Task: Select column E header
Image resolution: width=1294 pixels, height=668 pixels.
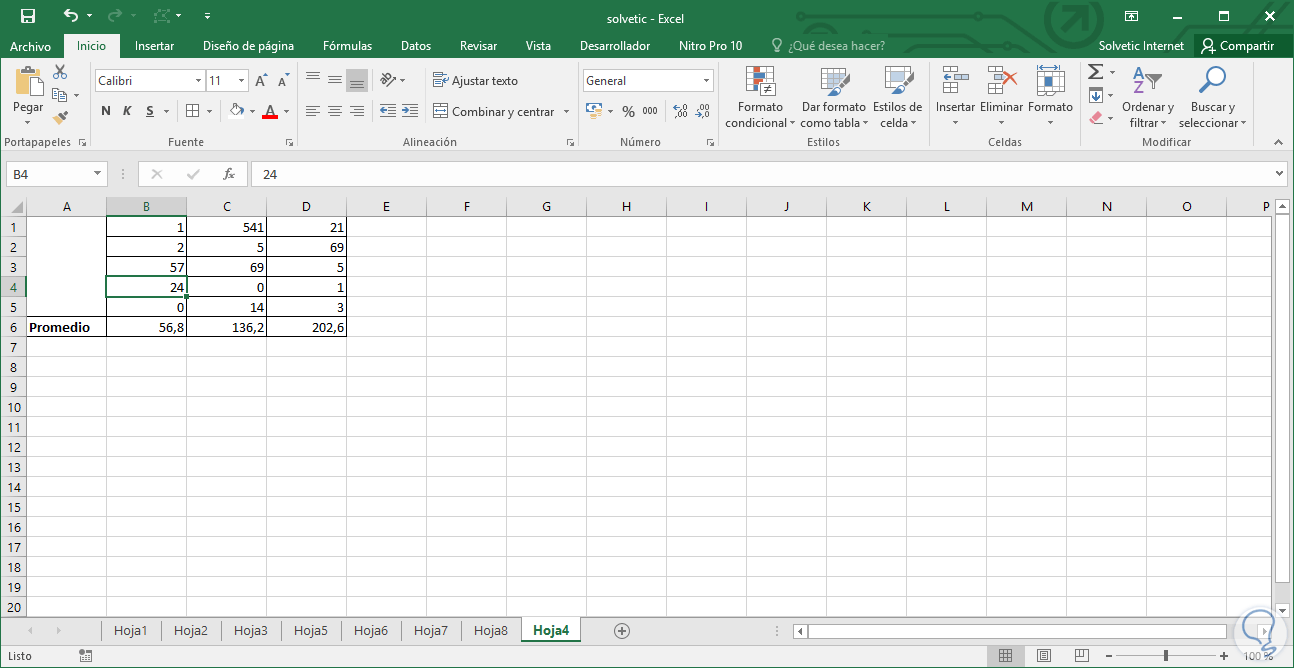Action: (386, 207)
